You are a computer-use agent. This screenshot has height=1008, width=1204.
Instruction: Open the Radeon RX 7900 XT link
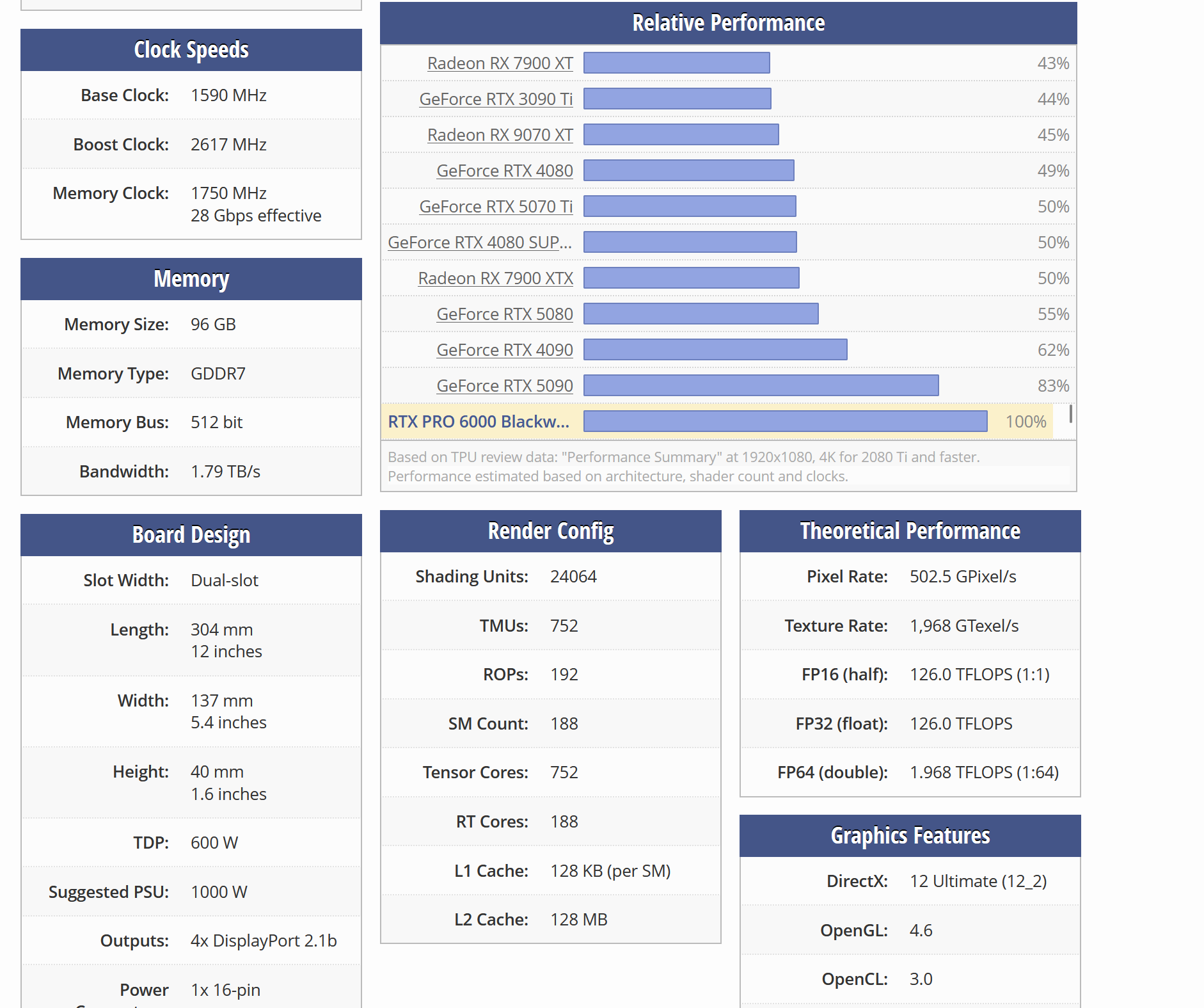[500, 63]
